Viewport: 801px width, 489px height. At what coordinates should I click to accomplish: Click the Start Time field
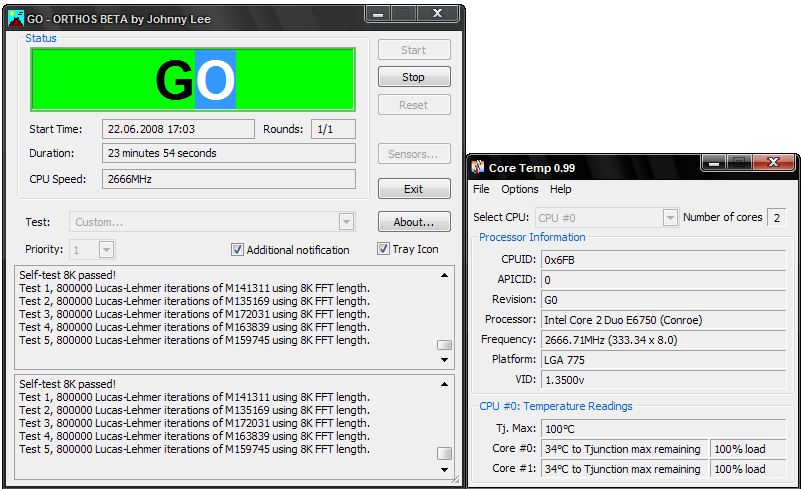pos(178,129)
